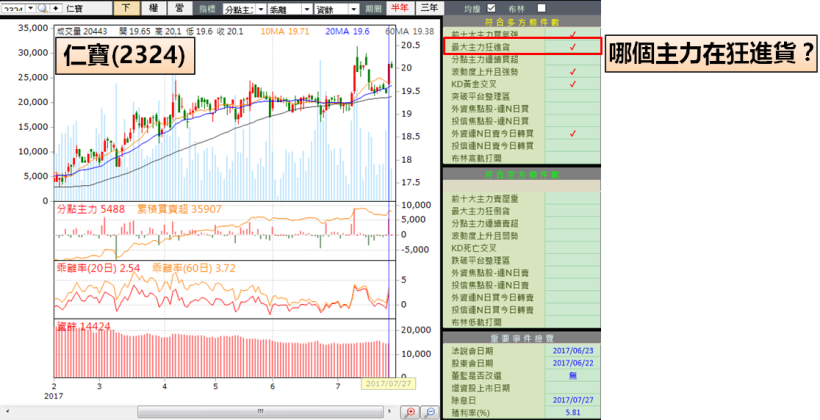
Task: Toggle the 均線 moving average checkbox
Action: (491, 8)
